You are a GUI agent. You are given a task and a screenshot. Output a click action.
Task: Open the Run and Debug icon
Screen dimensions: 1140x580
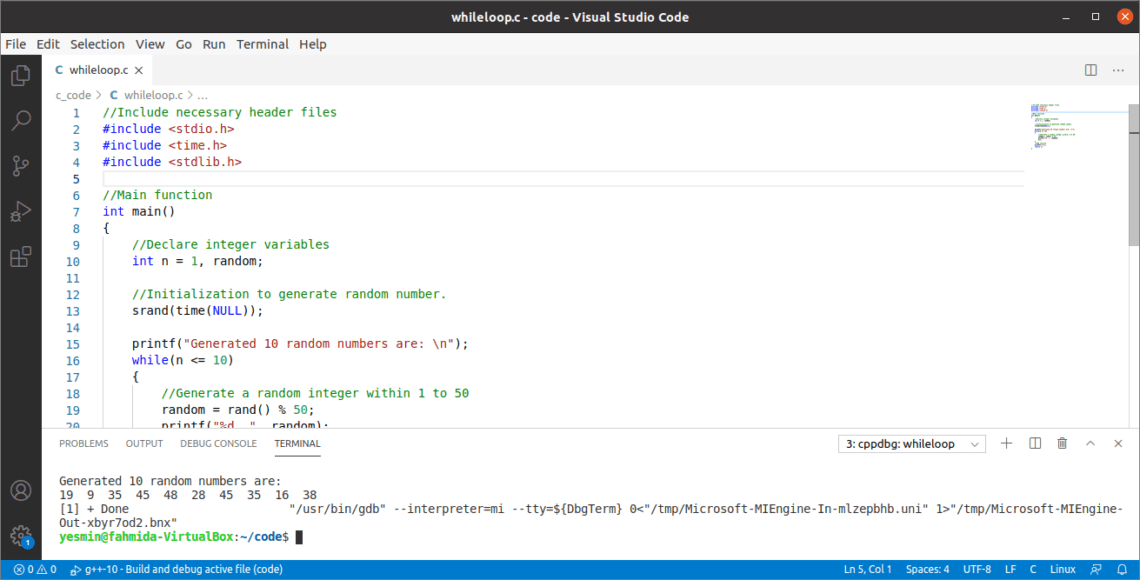pyautogui.click(x=20, y=211)
